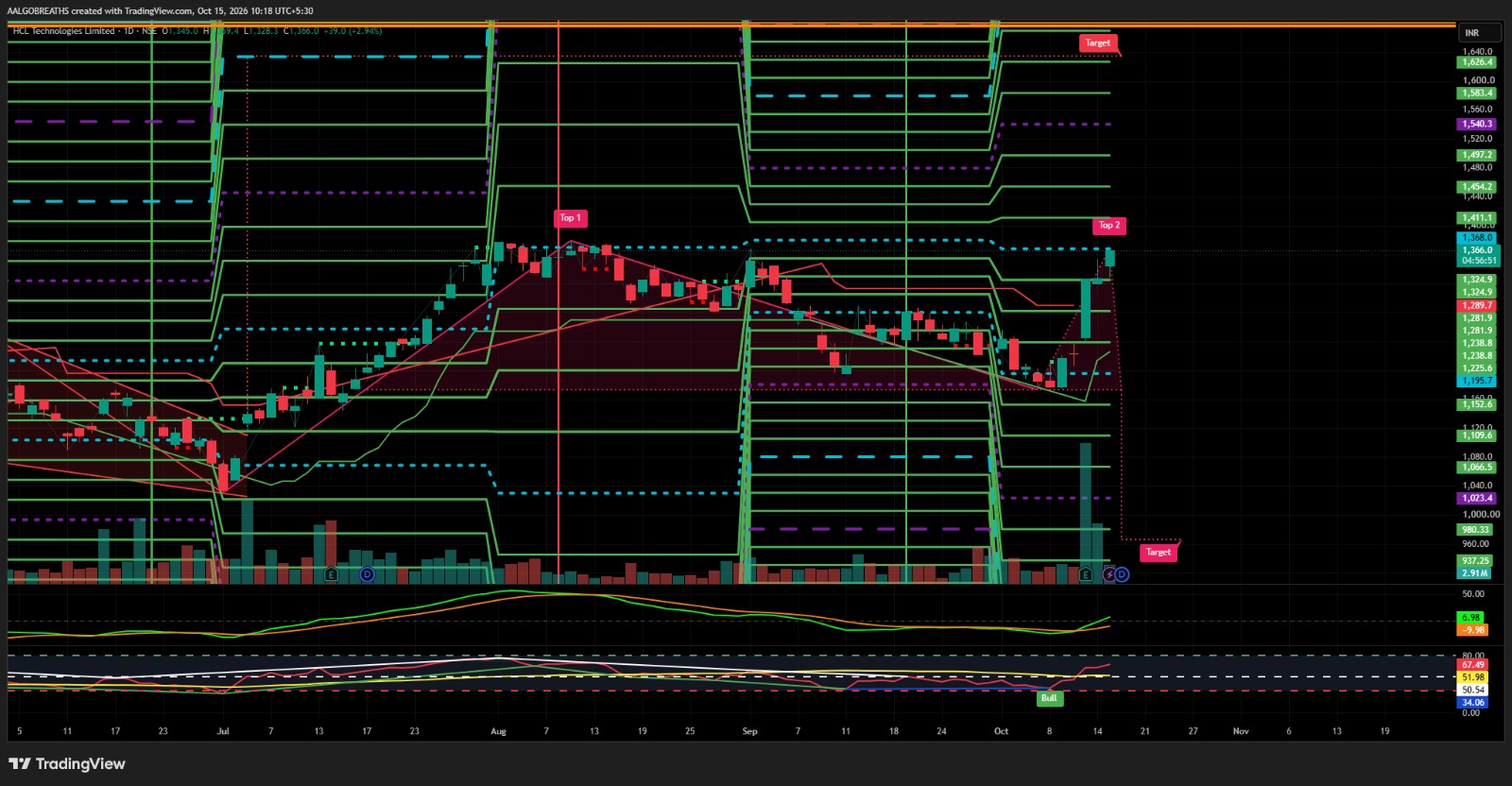Click the Sep label on time axis

pyautogui.click(x=749, y=731)
